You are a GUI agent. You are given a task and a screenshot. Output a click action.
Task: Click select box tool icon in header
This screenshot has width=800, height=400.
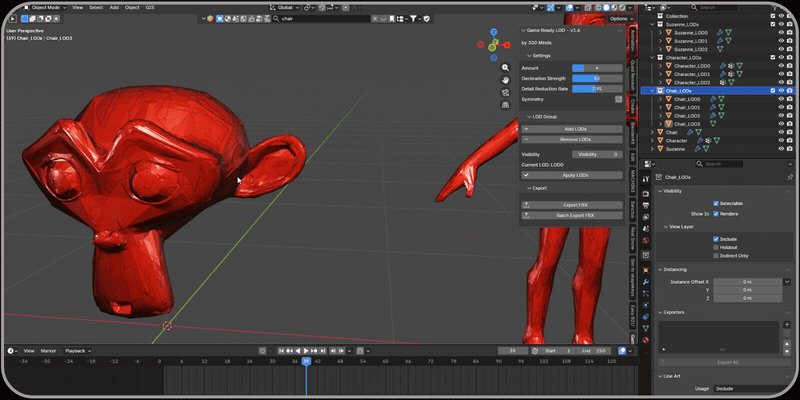[x=24, y=19]
